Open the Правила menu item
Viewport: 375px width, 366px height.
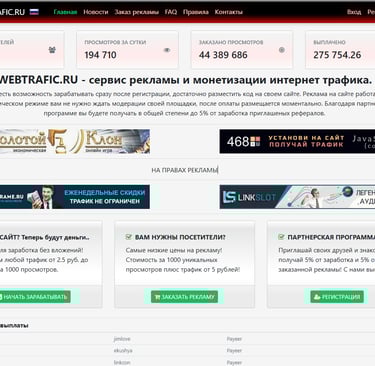point(196,12)
